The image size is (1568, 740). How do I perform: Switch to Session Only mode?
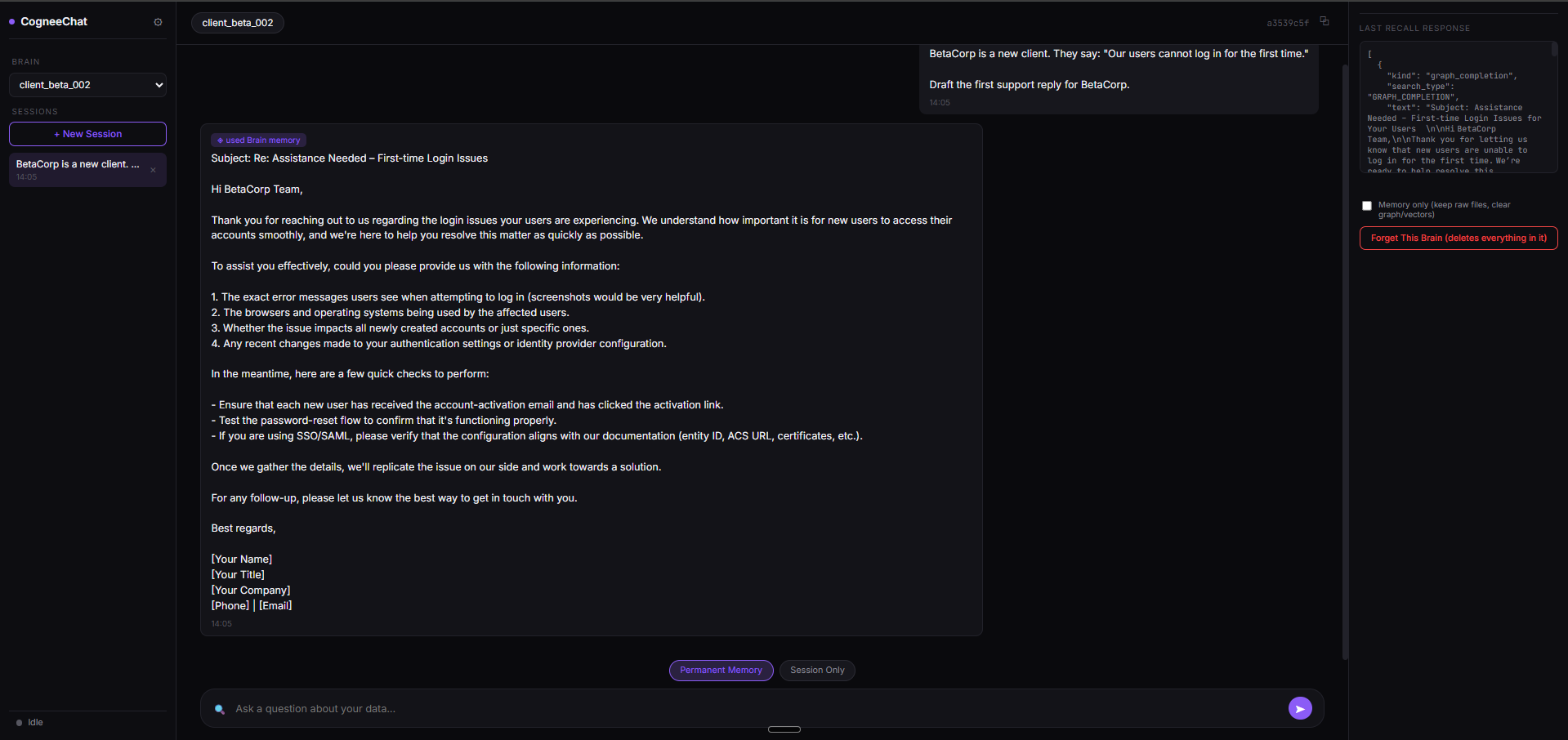click(x=817, y=671)
